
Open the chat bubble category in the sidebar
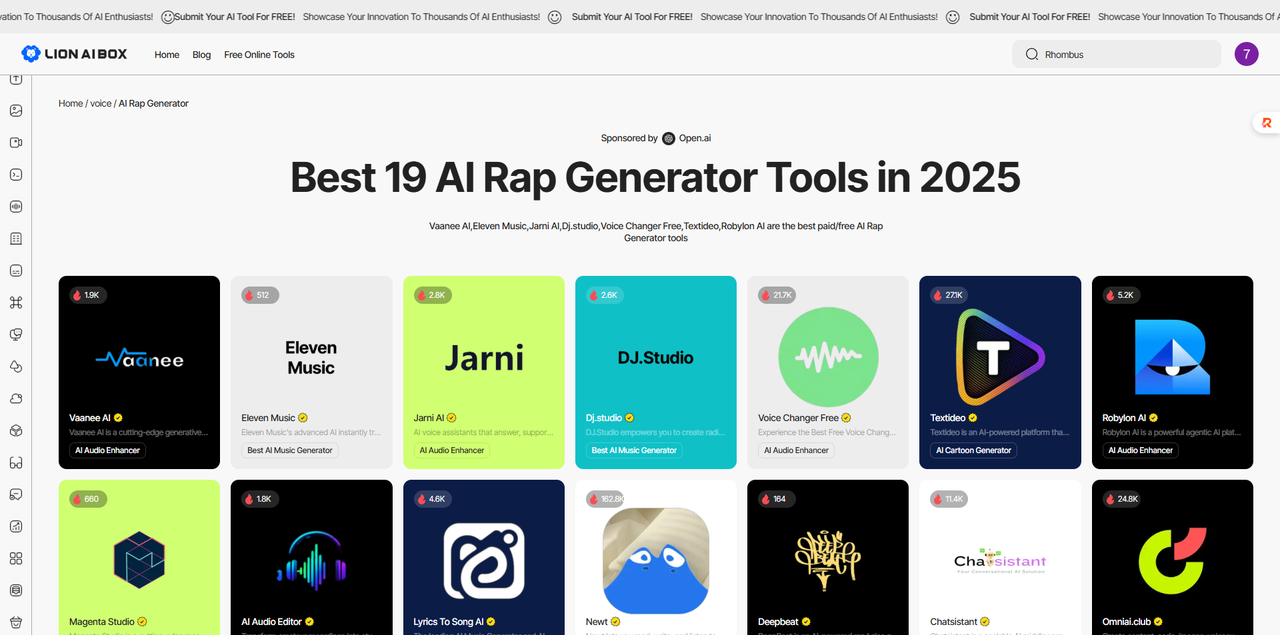click(16, 495)
